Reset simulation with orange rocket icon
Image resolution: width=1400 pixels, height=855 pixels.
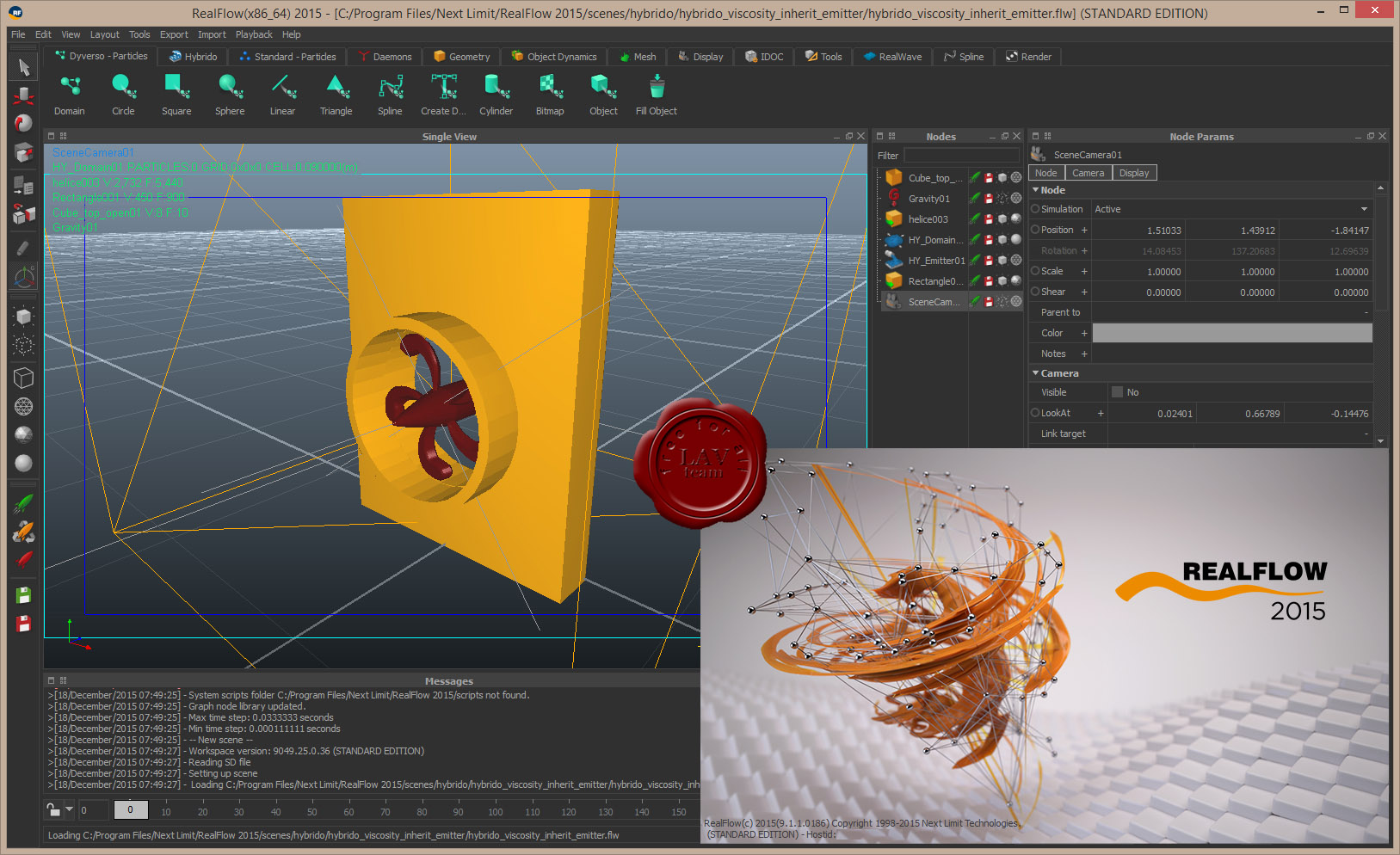23,532
